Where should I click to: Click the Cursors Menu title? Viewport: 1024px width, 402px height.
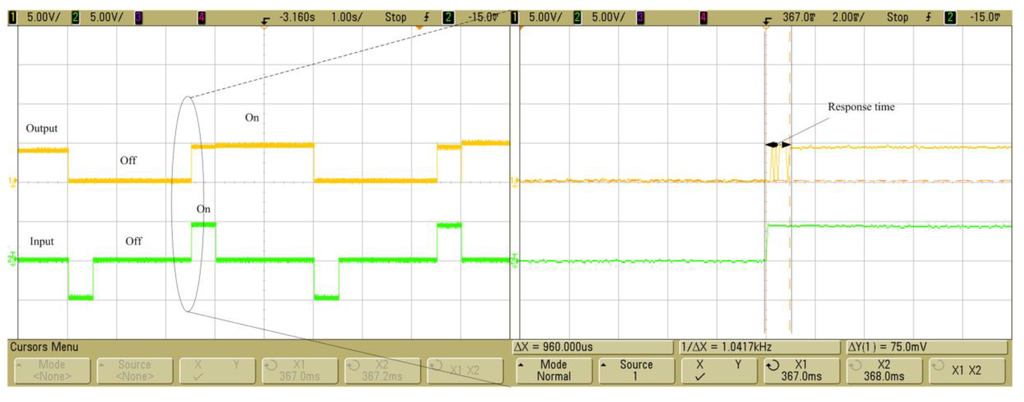(43, 346)
